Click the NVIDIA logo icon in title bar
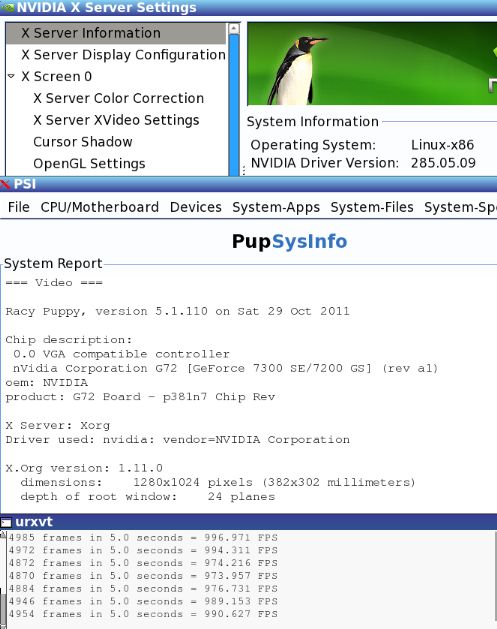Screen dimensions: 497x629 click(8, 7)
